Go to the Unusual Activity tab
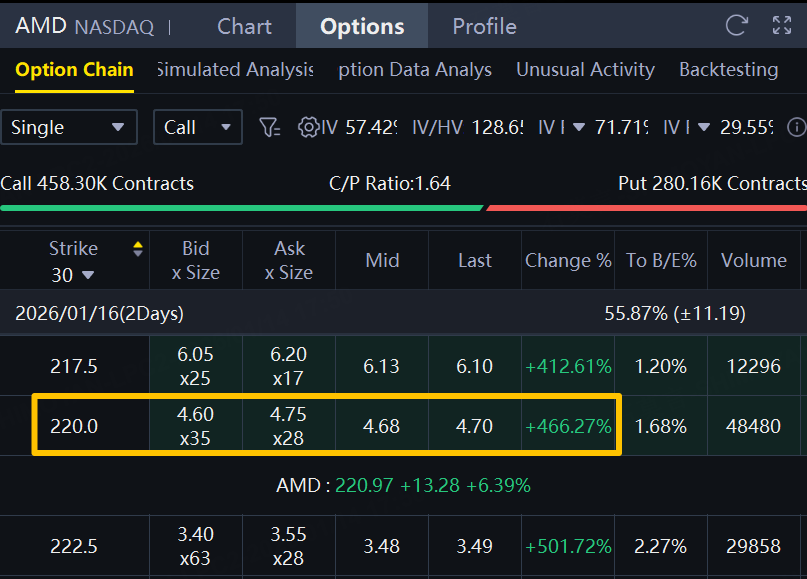The width and height of the screenshot is (807, 579). [x=585, y=70]
